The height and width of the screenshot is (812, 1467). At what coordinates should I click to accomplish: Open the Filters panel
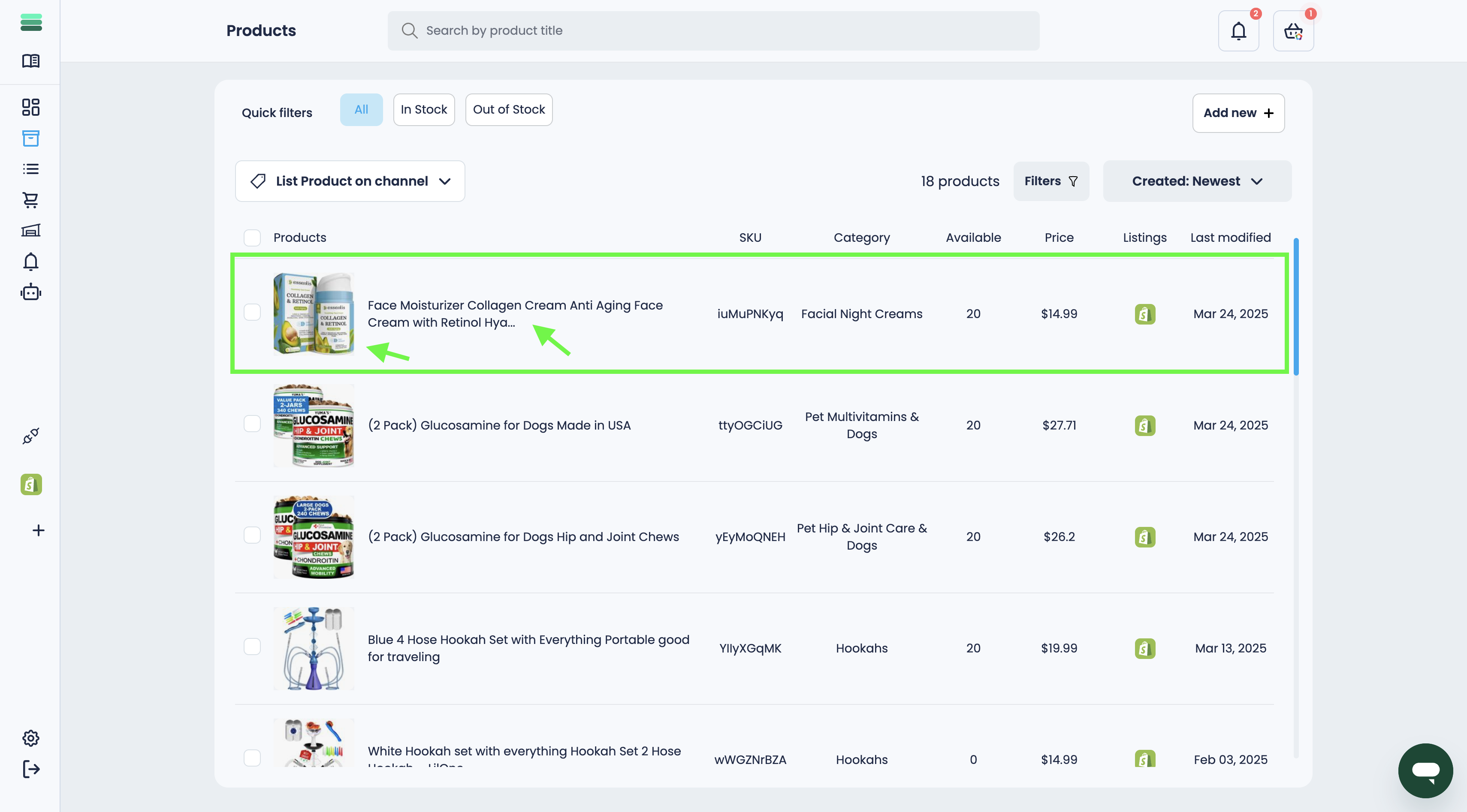click(1050, 181)
